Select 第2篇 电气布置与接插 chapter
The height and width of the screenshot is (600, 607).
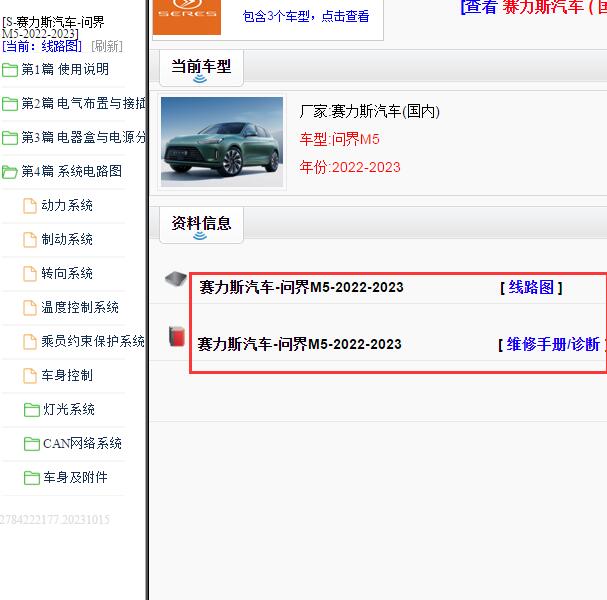coord(84,103)
